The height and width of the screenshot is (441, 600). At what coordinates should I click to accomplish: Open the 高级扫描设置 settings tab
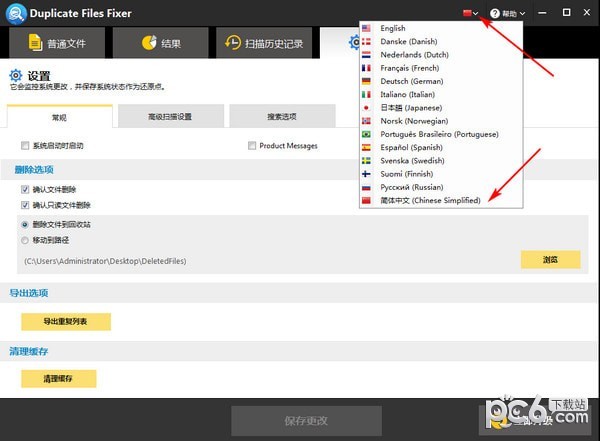click(170, 117)
